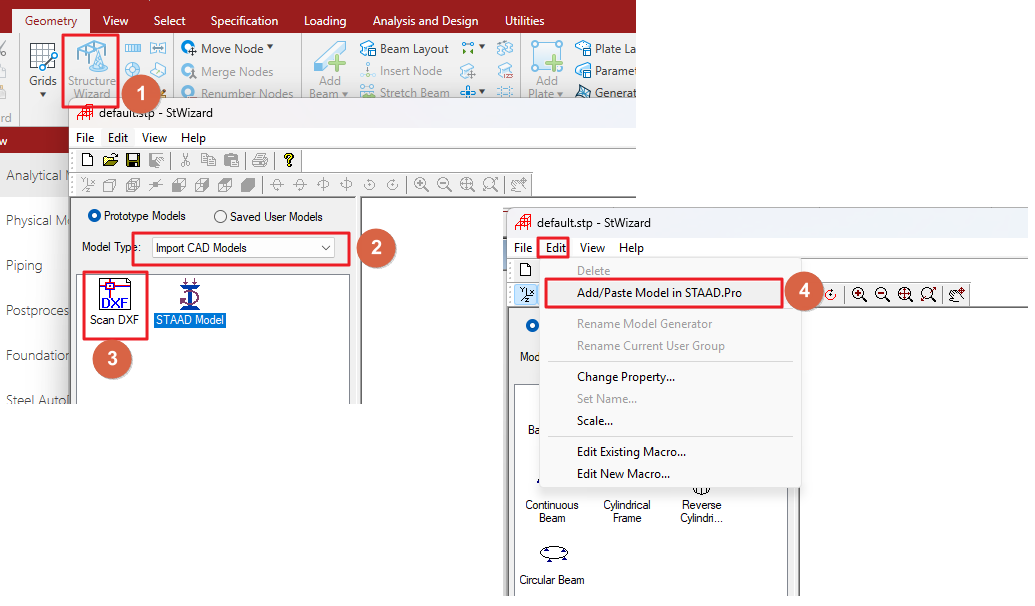Expand the Move Node dropdown
The width and height of the screenshot is (1035, 606).
(270, 47)
